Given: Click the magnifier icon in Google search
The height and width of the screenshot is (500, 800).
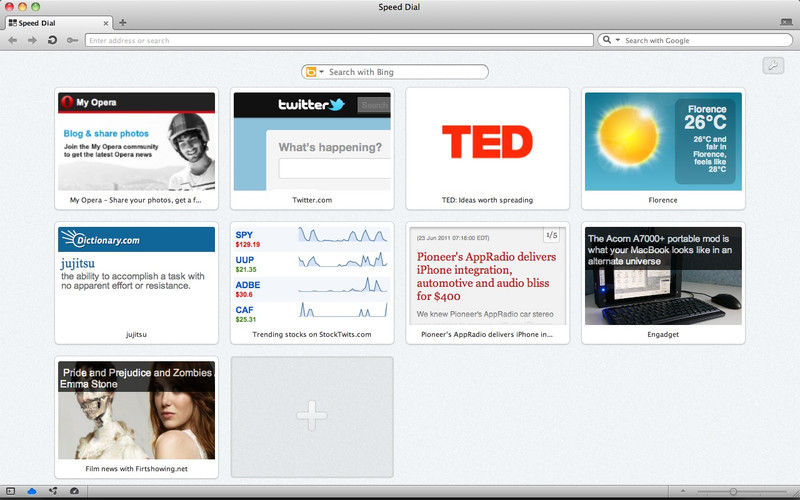Looking at the screenshot, I should pos(607,40).
